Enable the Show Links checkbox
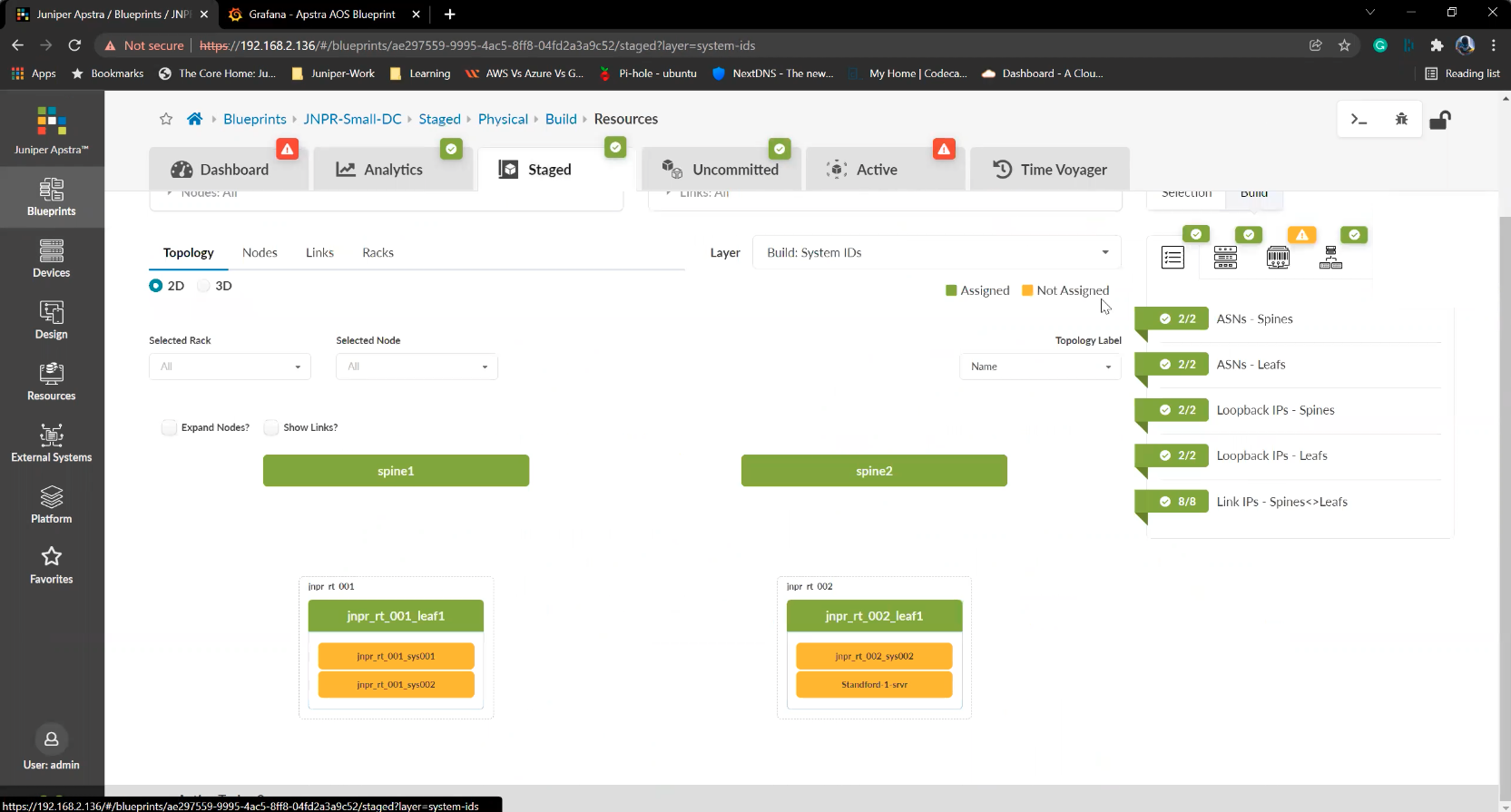Viewport: 1511px width, 812px height. pyautogui.click(x=271, y=427)
